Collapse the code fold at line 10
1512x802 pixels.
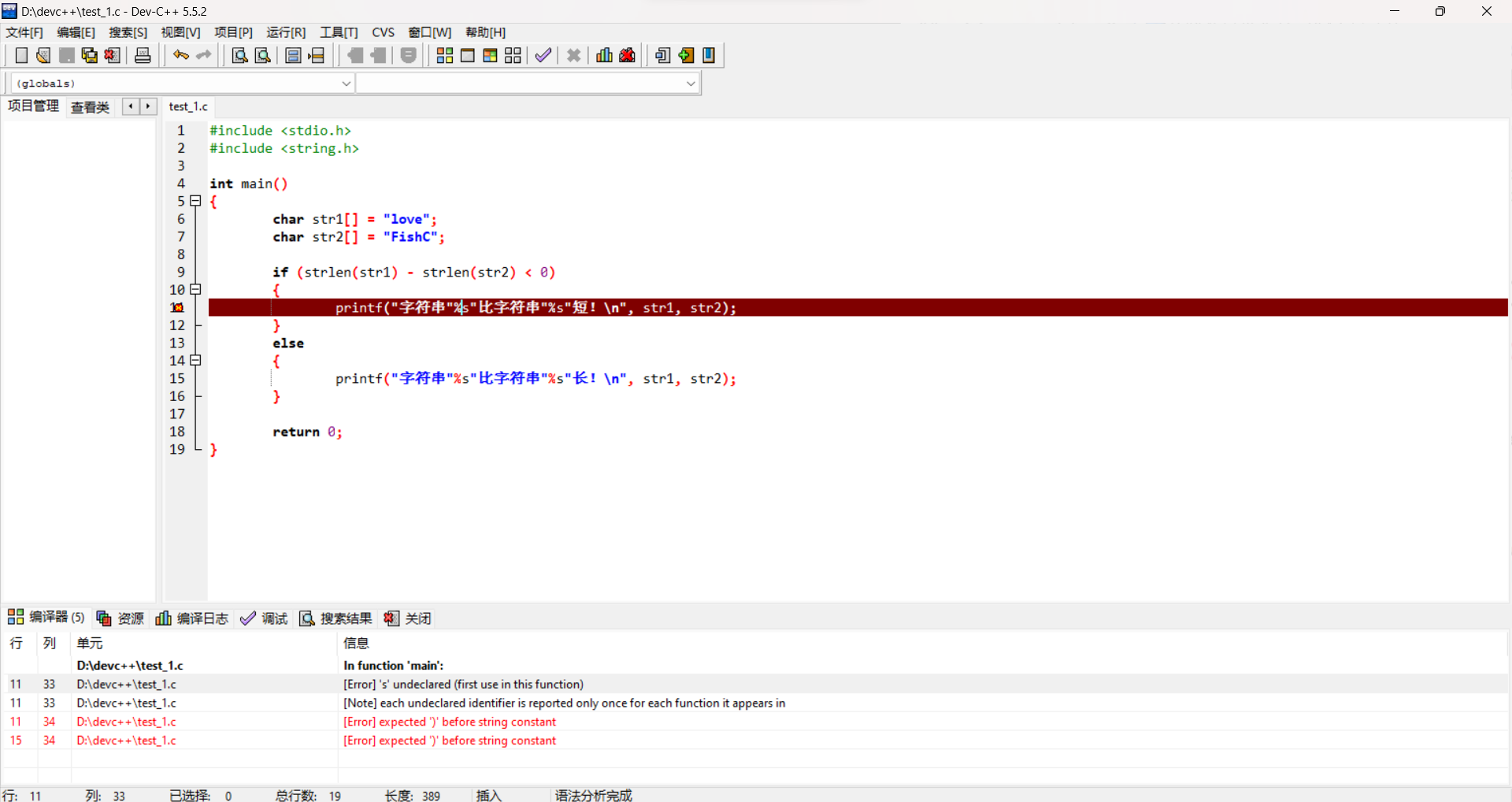[196, 289]
